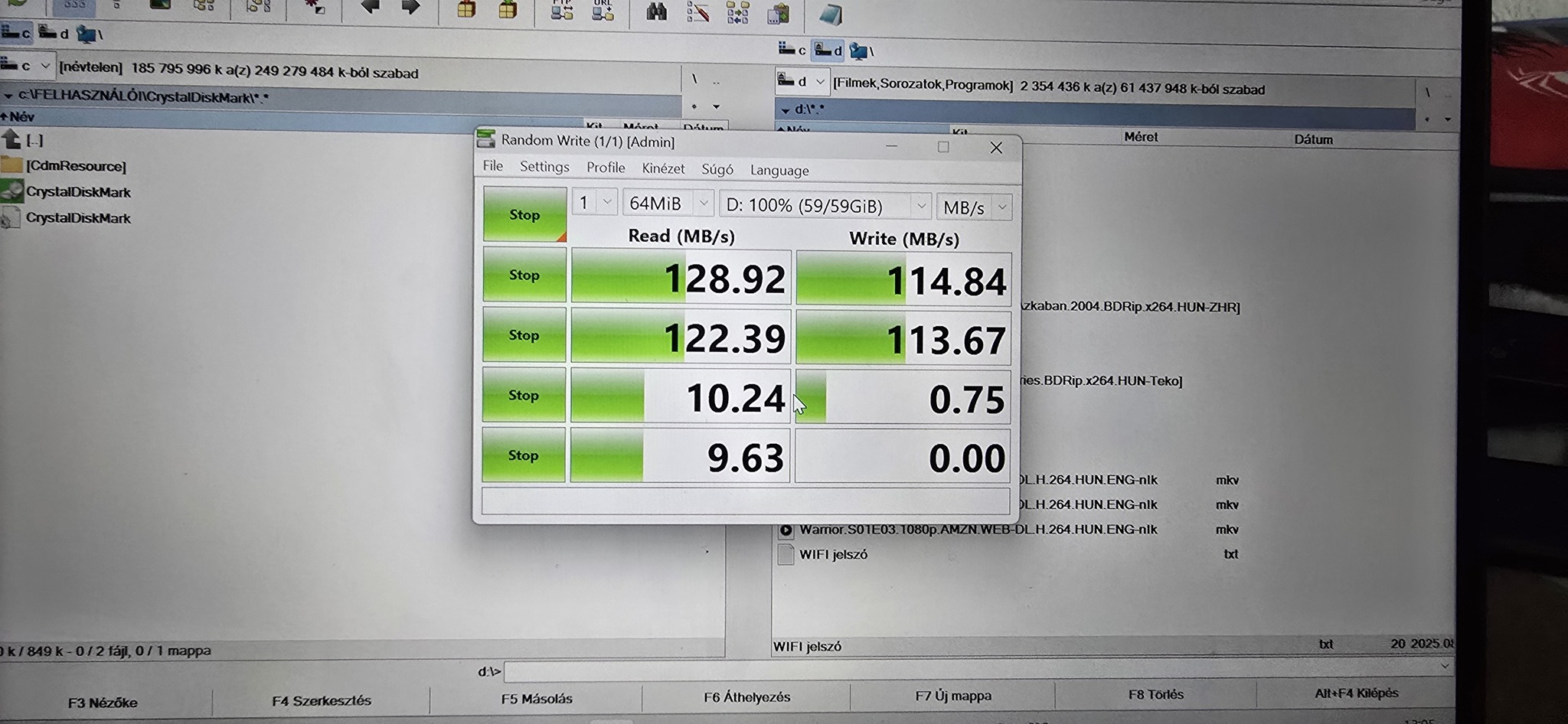
Task: Select drive d in right panel drive bar
Action: point(828,51)
